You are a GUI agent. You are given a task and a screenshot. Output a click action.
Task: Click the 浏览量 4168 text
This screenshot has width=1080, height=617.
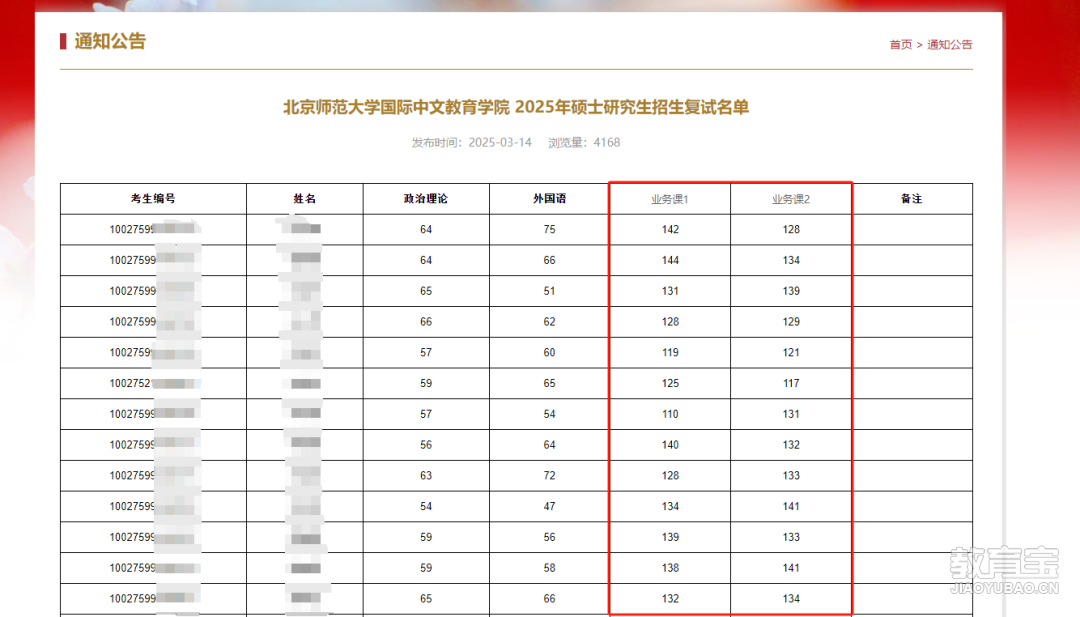coord(584,143)
